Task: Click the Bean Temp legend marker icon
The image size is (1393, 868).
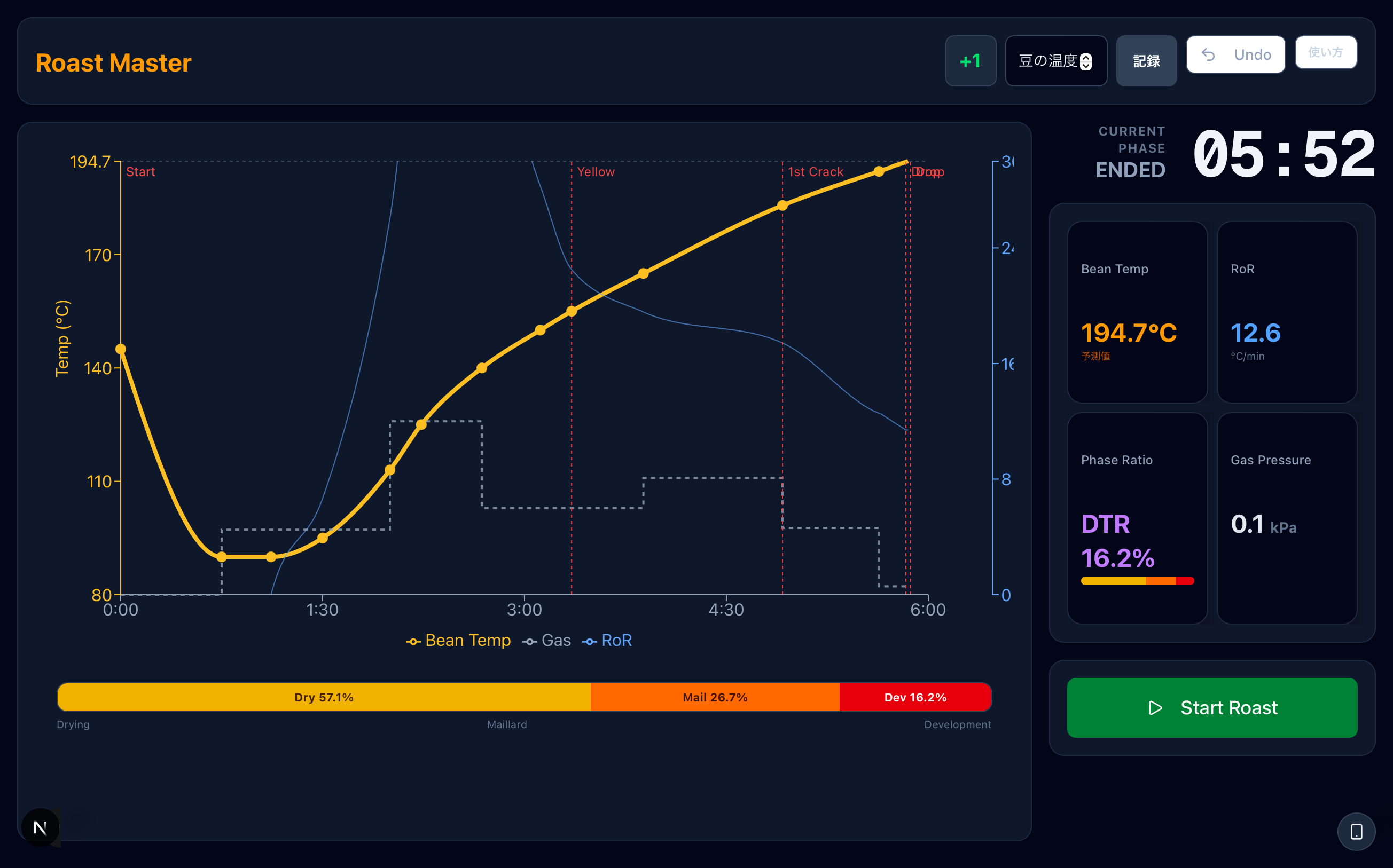Action: [x=413, y=641]
